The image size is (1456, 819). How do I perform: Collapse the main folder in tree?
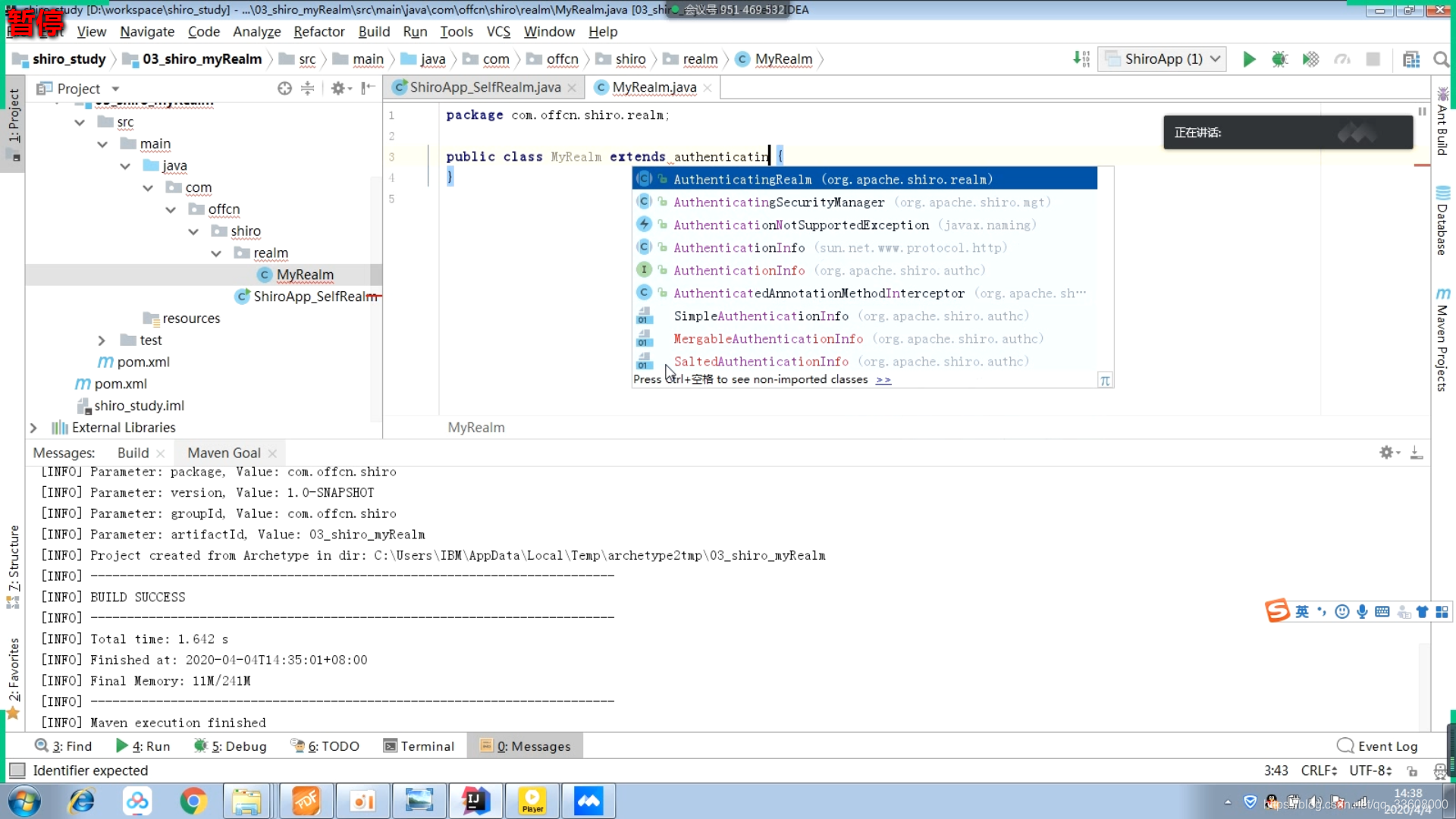click(x=102, y=144)
